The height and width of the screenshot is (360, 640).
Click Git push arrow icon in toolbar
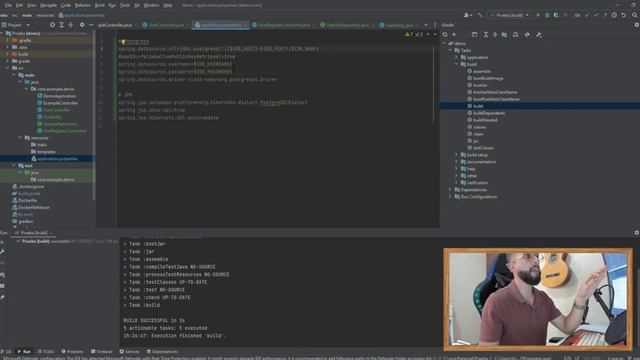click(x=605, y=15)
